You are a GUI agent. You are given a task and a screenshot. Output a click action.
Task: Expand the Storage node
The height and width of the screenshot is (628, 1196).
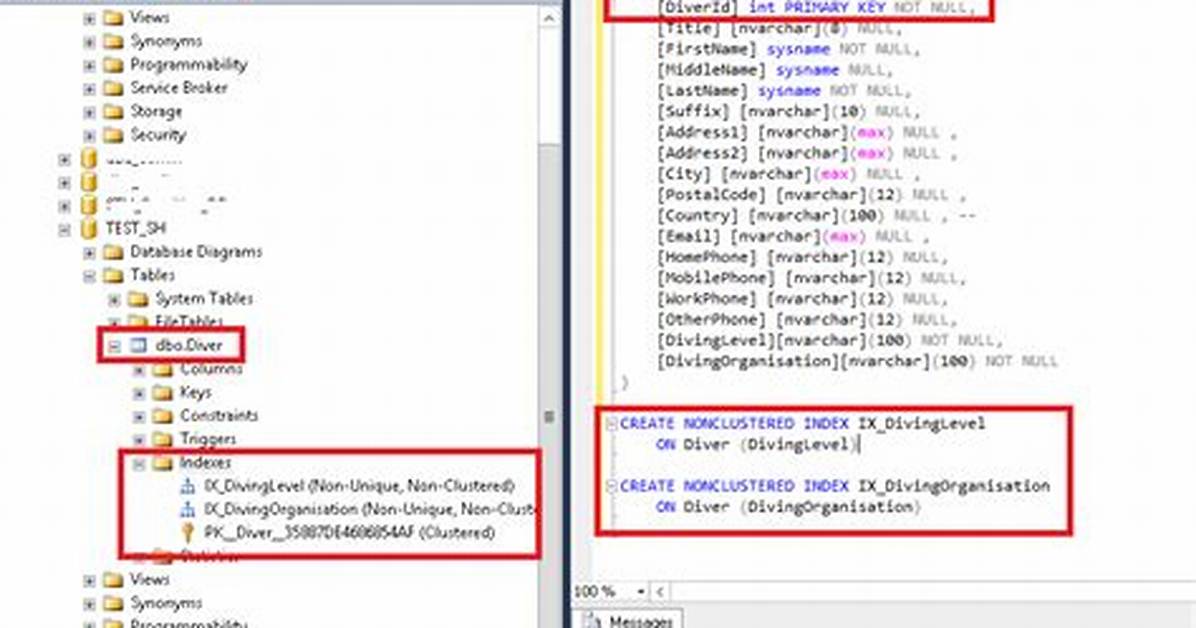point(89,112)
